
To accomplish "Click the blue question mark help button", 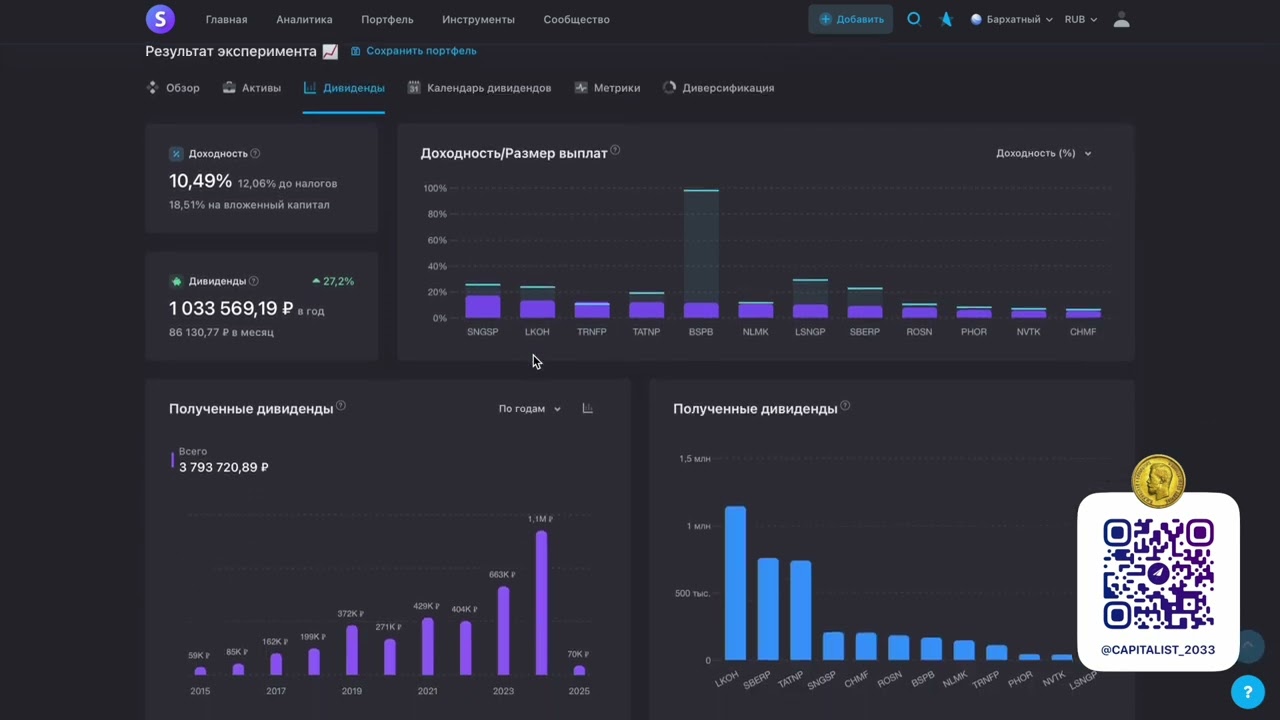I will (x=1247, y=691).
